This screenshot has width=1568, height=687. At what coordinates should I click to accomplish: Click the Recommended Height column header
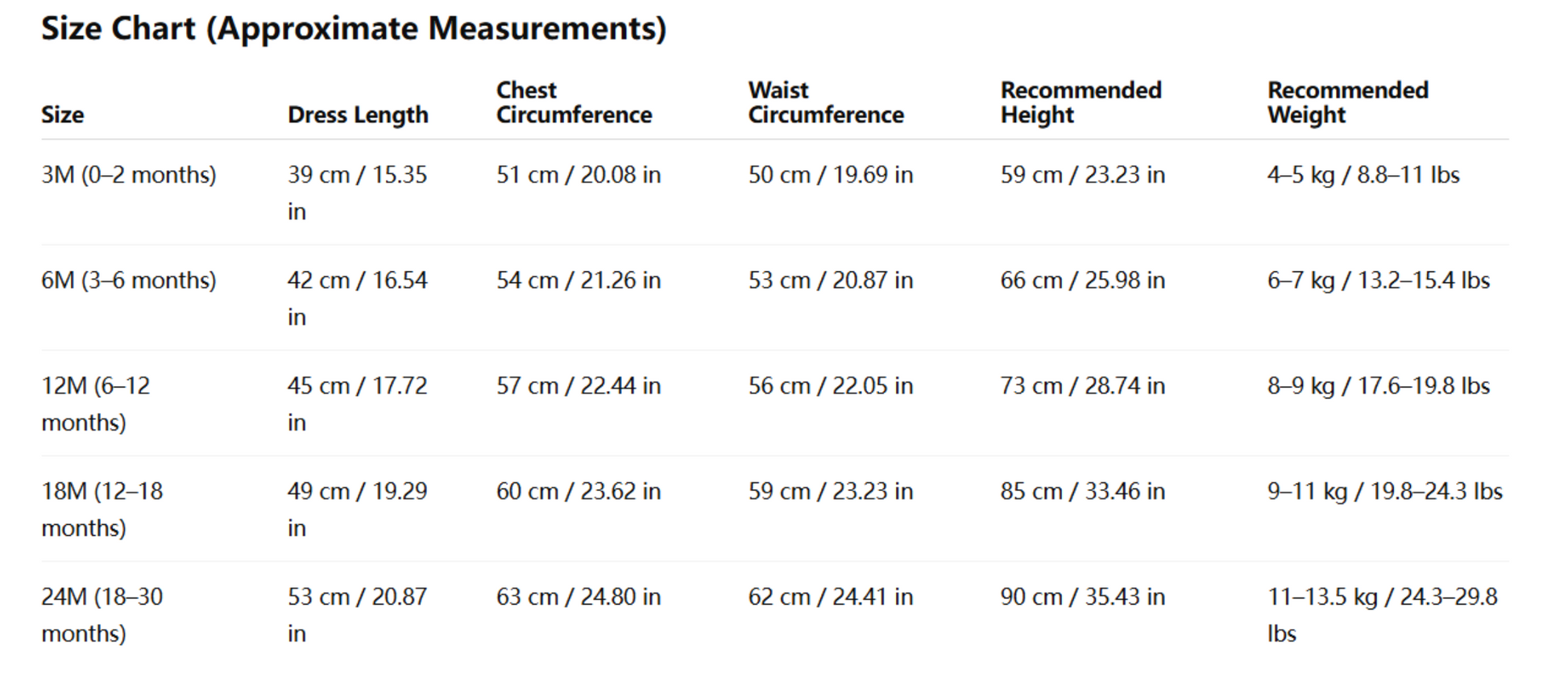pos(1081,102)
